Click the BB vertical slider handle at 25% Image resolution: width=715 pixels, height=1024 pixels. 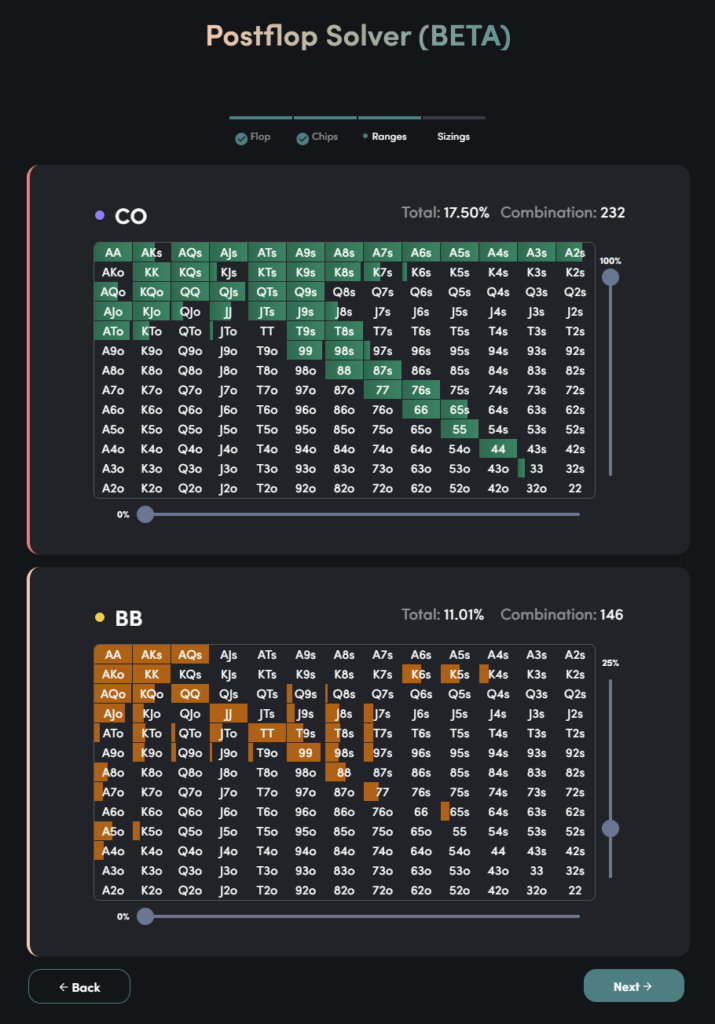[x=610, y=829]
